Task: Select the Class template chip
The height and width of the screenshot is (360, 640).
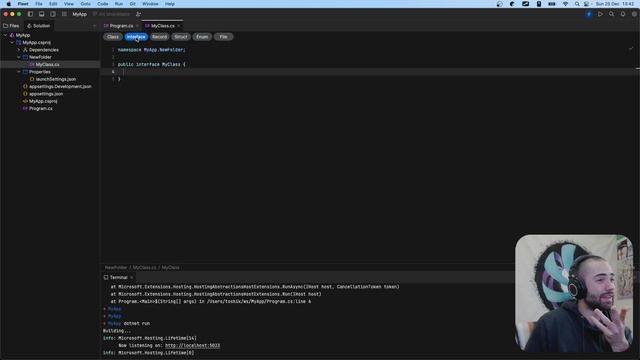Action: 113,37
